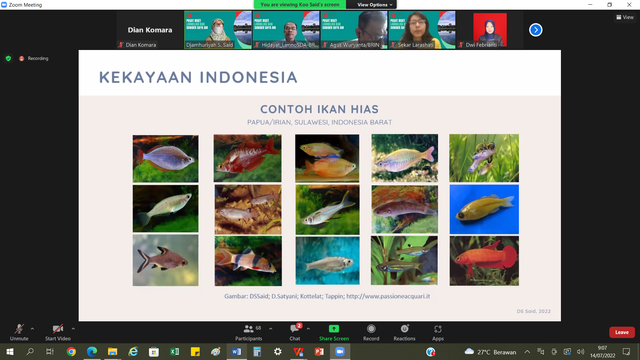Click the Record button
Screen dimensions: 640x360
point(371,332)
